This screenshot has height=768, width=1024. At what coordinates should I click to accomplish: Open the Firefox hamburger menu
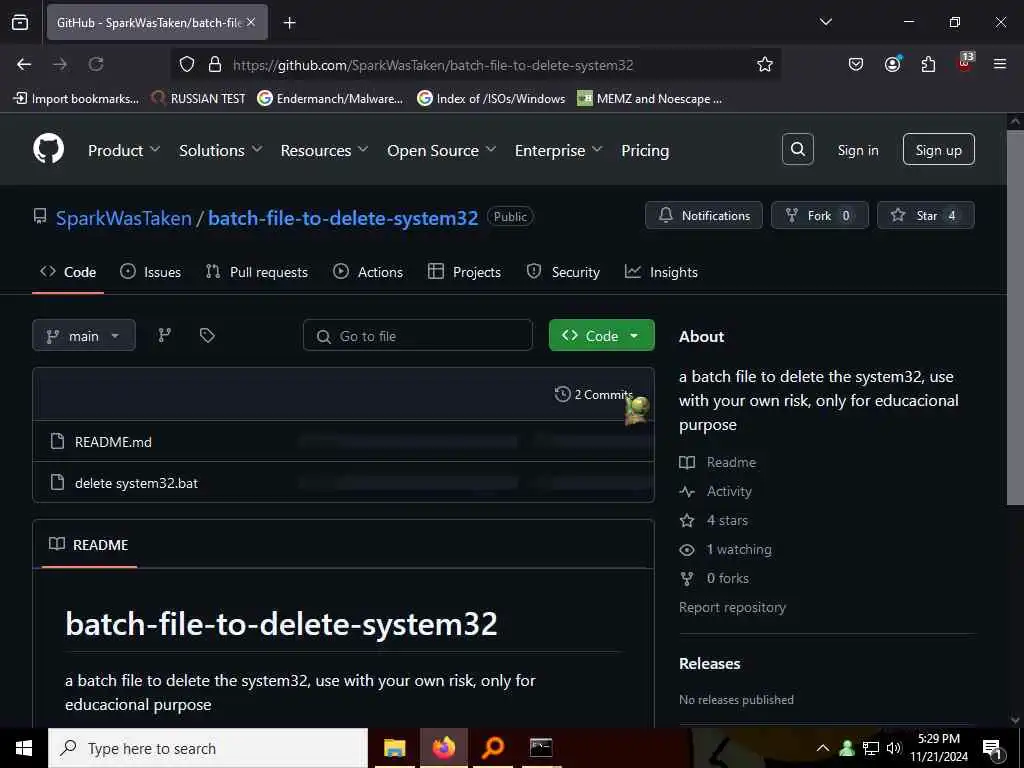tap(1000, 64)
